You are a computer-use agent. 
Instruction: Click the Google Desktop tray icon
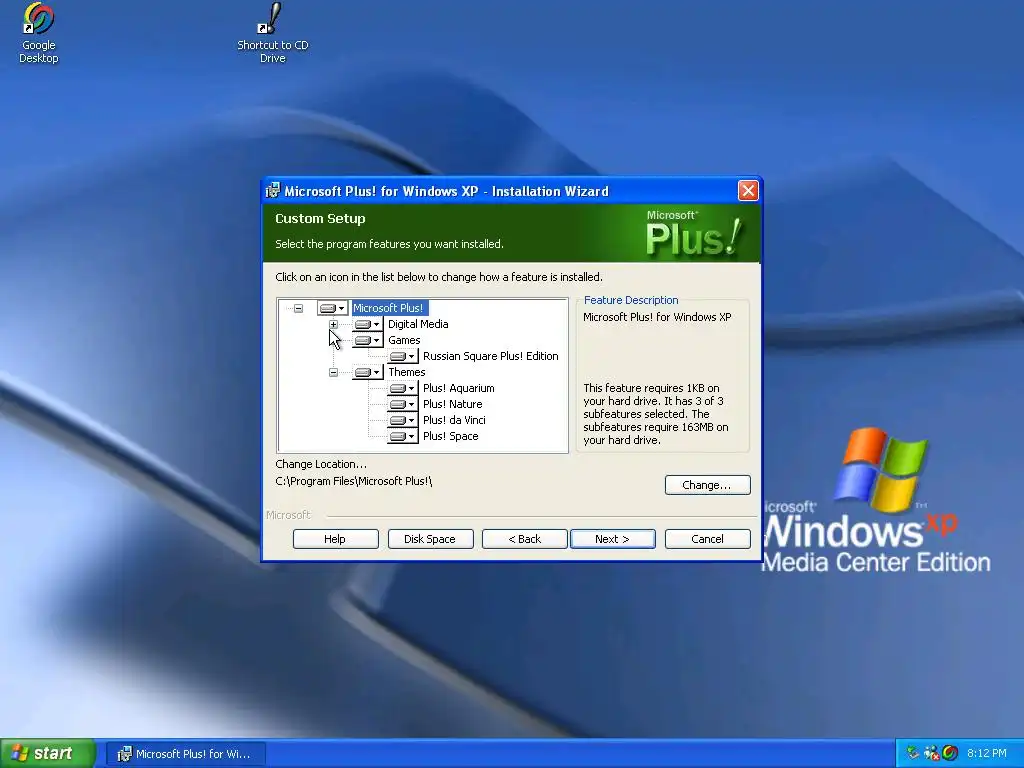950,753
